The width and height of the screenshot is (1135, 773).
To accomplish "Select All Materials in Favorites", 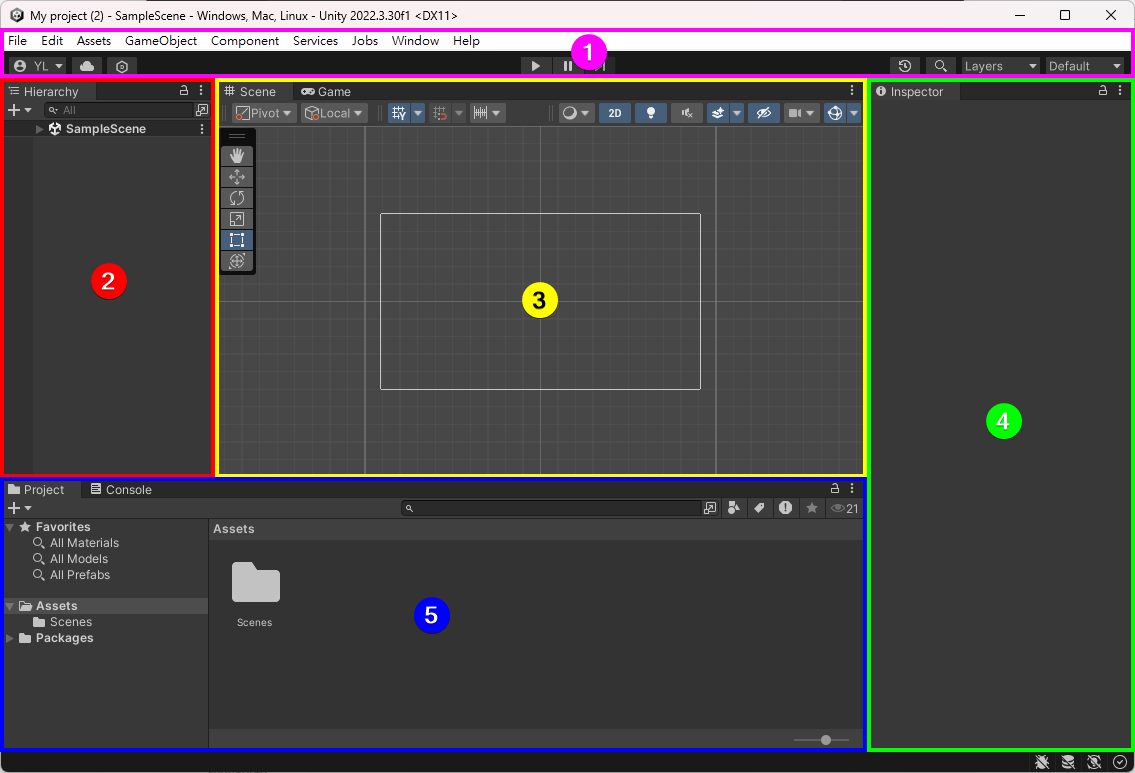I will (x=84, y=543).
